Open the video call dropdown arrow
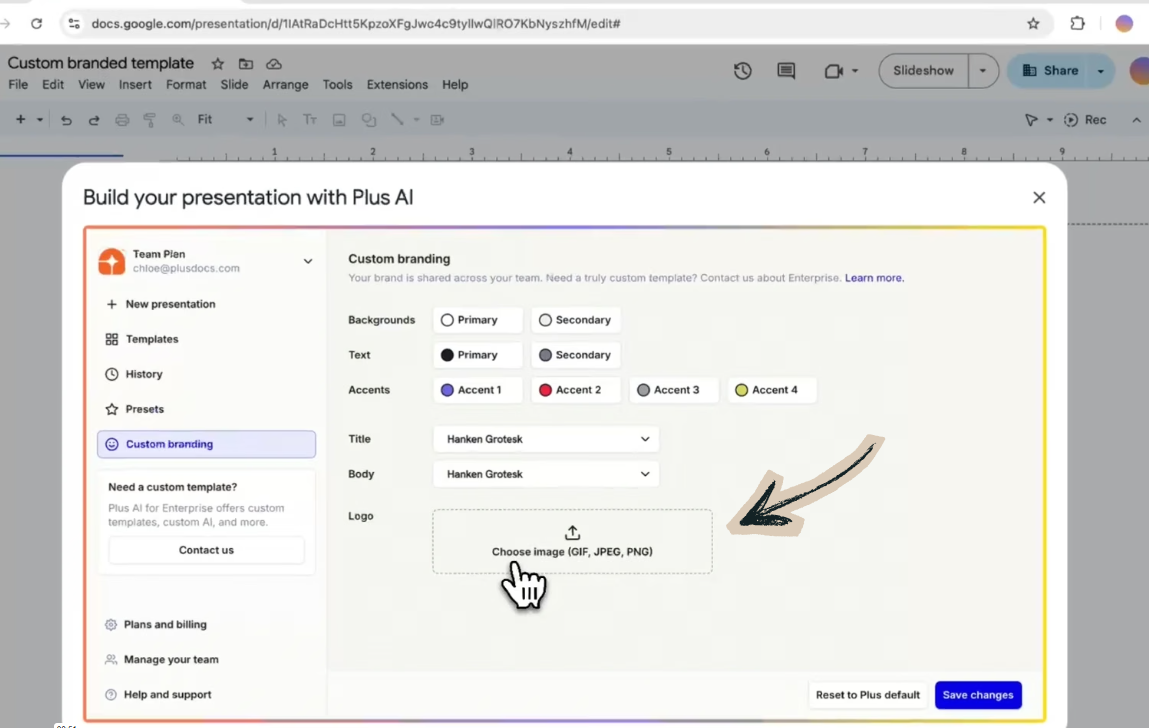This screenshot has height=728, width=1149. click(x=855, y=71)
